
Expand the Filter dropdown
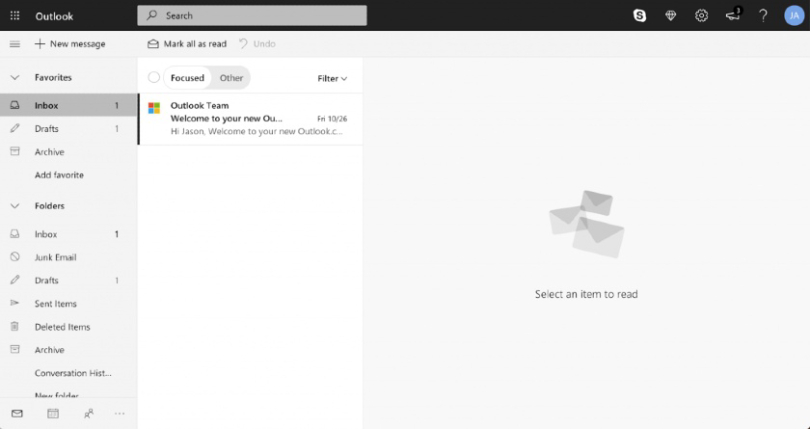click(332, 78)
